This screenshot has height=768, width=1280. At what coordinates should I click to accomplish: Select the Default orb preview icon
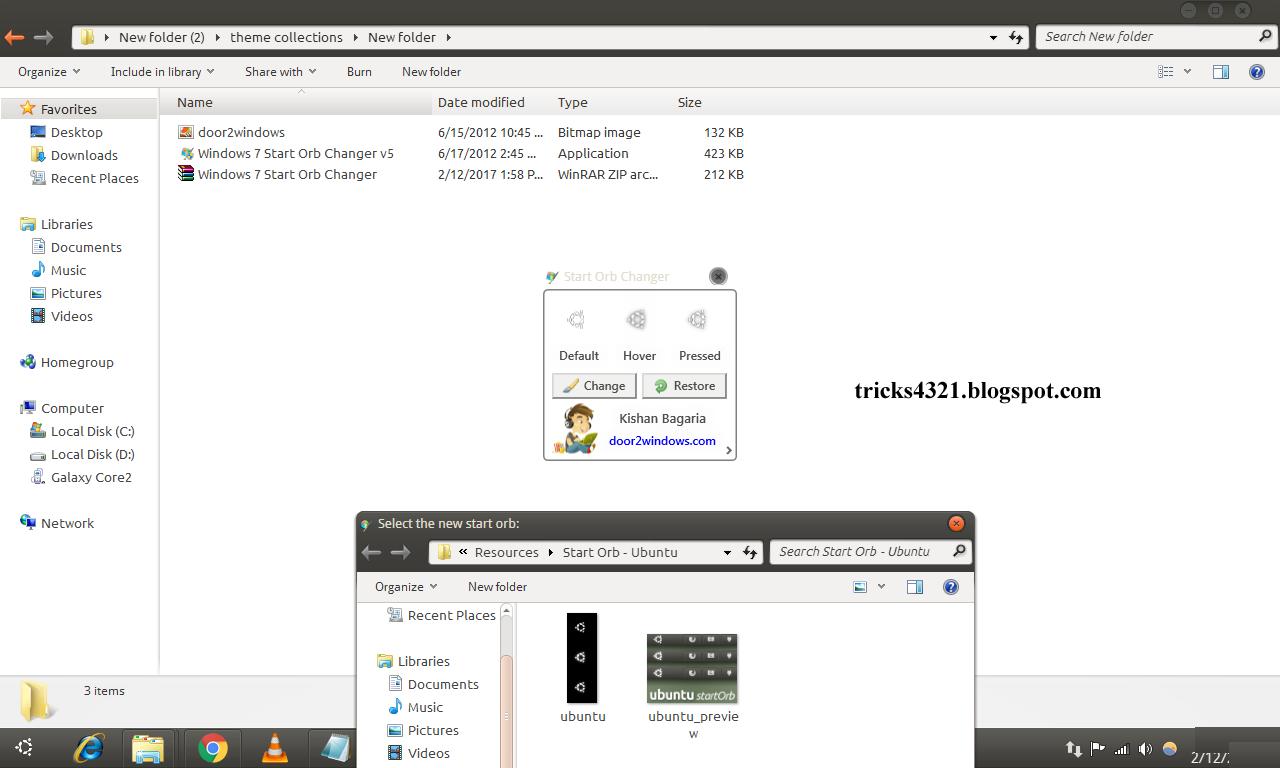click(576, 320)
